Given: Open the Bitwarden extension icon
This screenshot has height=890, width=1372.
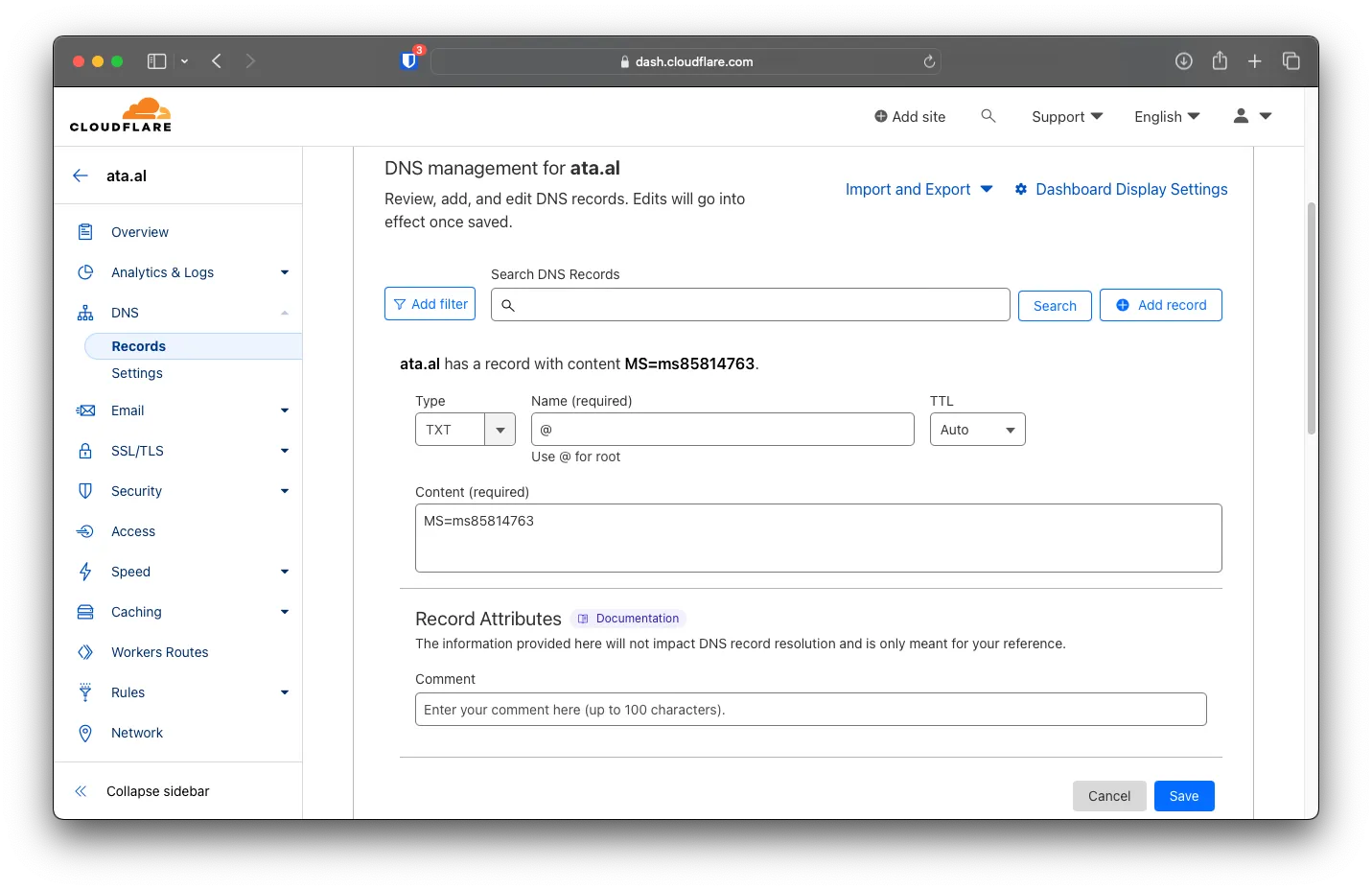Looking at the screenshot, I should 409,60.
